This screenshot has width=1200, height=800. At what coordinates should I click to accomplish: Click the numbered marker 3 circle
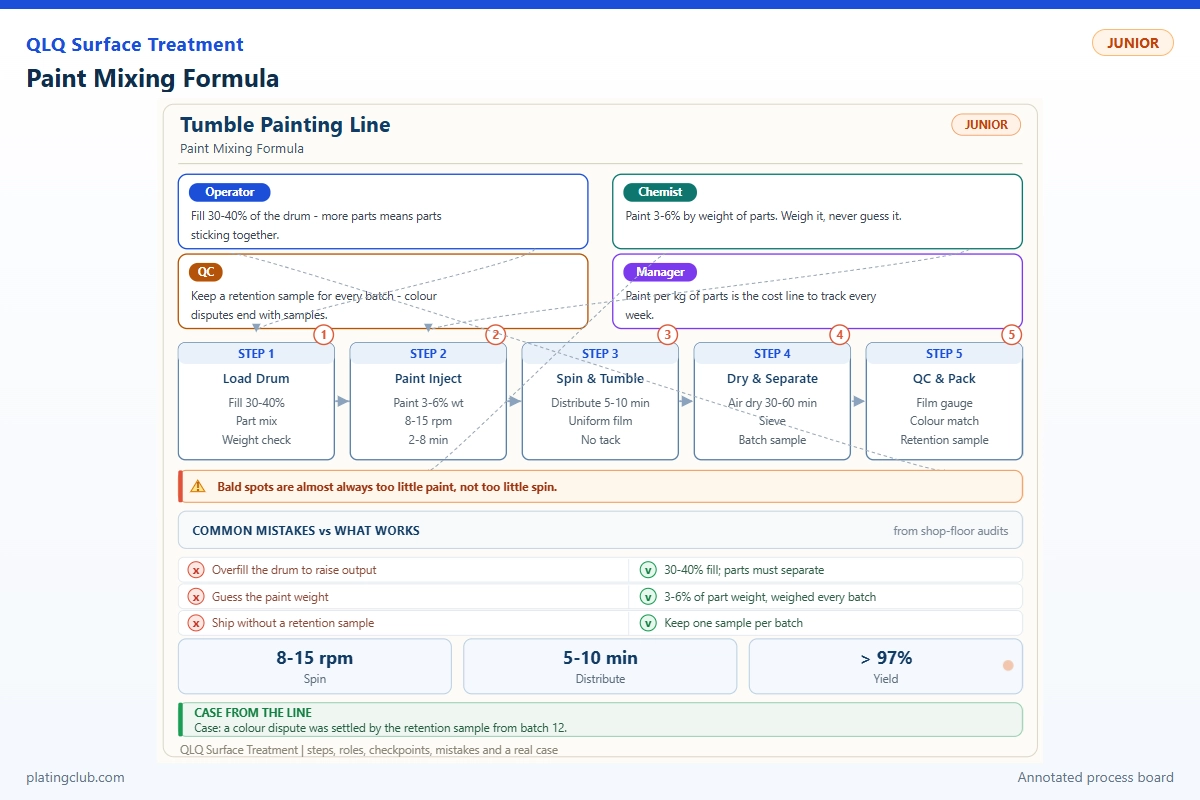point(667,335)
